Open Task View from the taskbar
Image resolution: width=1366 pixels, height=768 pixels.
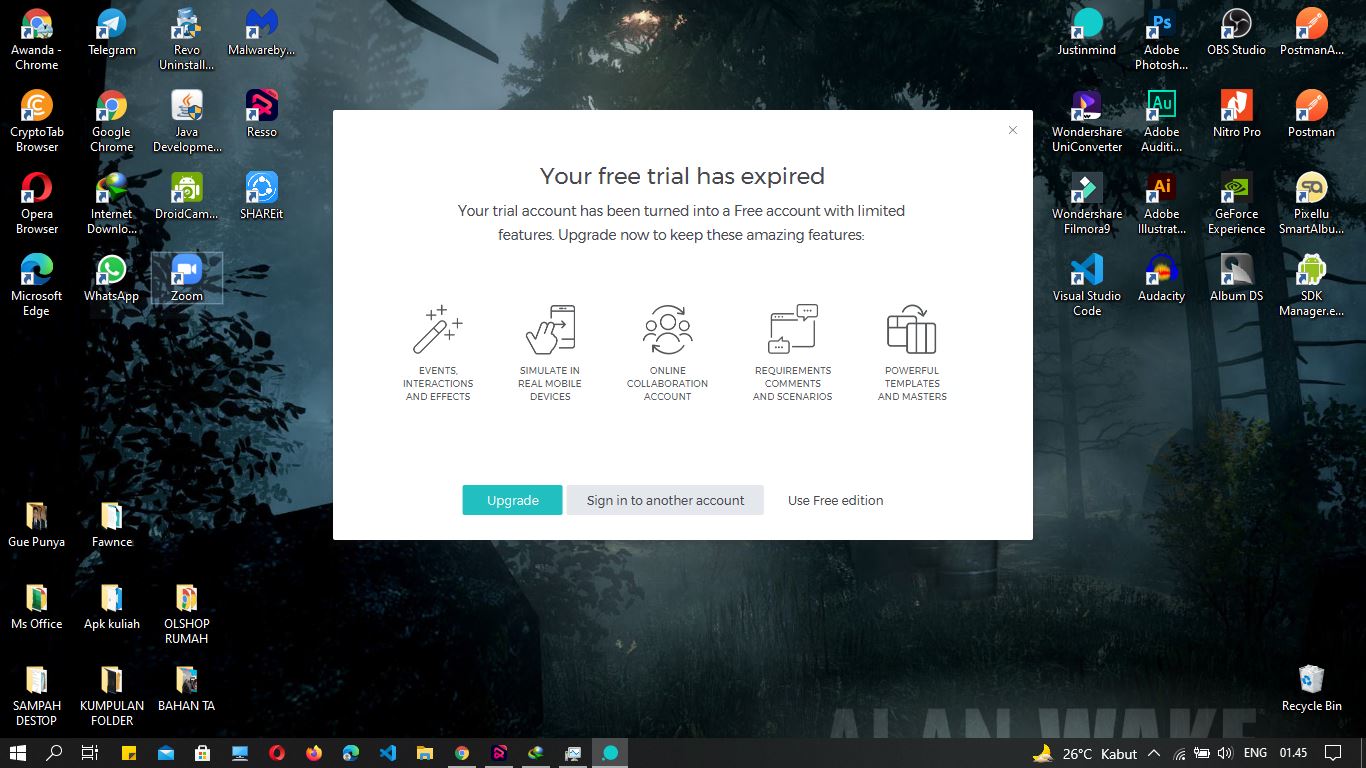tap(89, 753)
